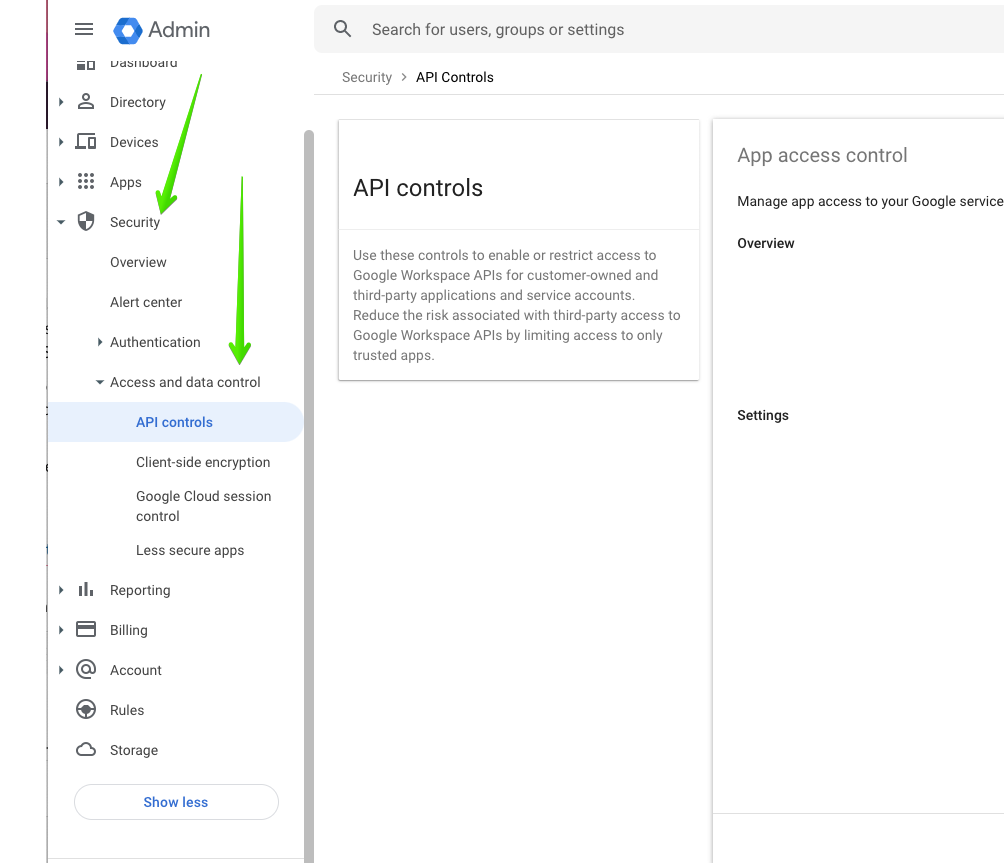The image size is (1004, 863).
Task: Collapse Access and data control arrow
Action: pyautogui.click(x=99, y=382)
